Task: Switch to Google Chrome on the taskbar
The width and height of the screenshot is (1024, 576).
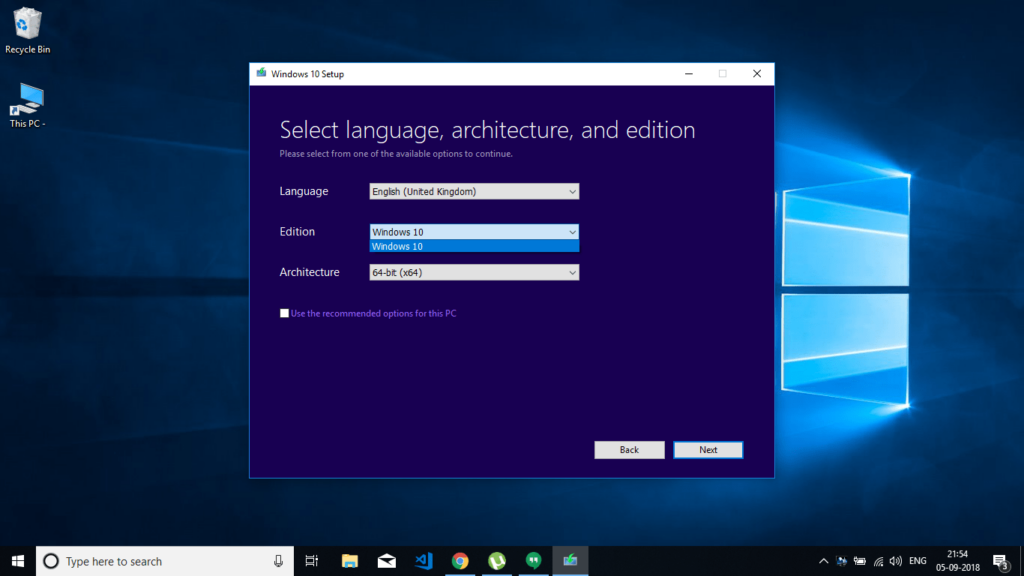Action: coord(460,561)
